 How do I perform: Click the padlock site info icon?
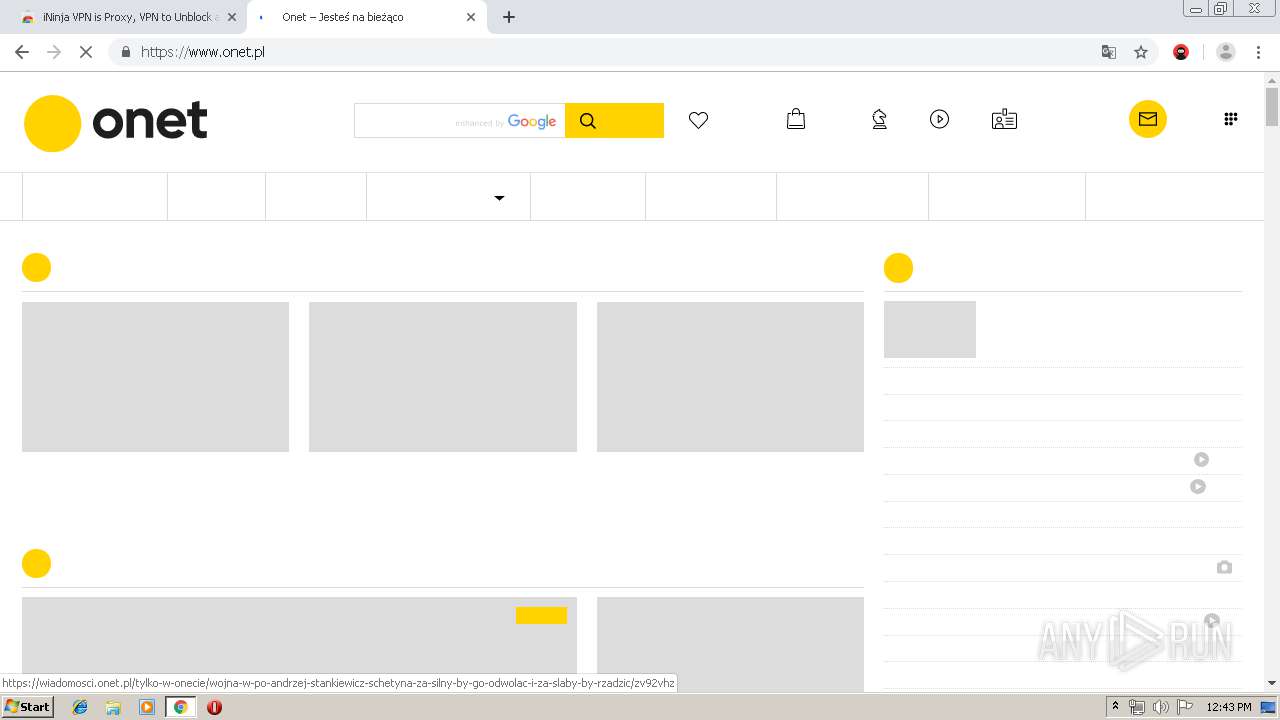(x=125, y=52)
